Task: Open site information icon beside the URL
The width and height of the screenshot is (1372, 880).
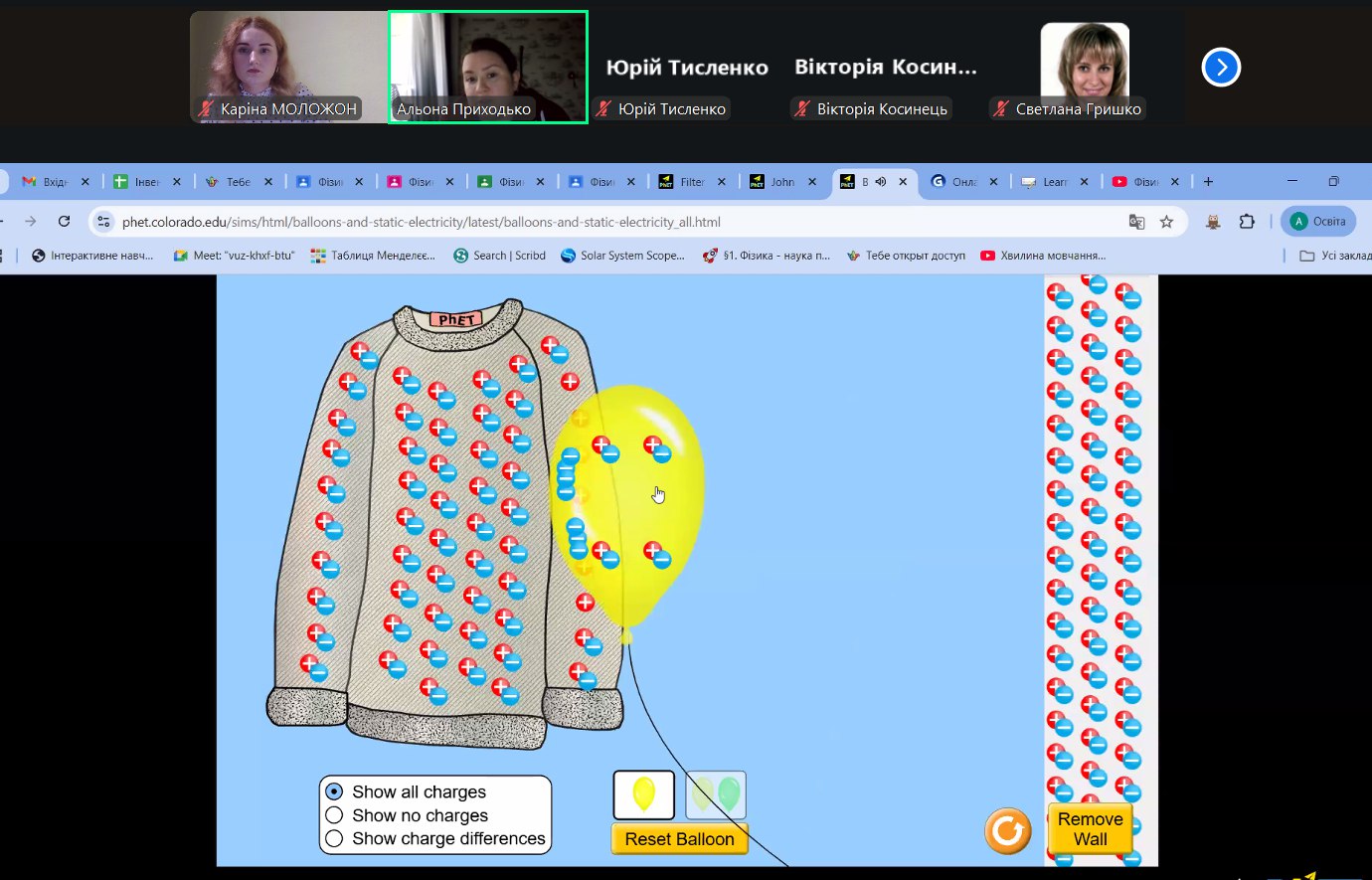Action: pyautogui.click(x=104, y=222)
